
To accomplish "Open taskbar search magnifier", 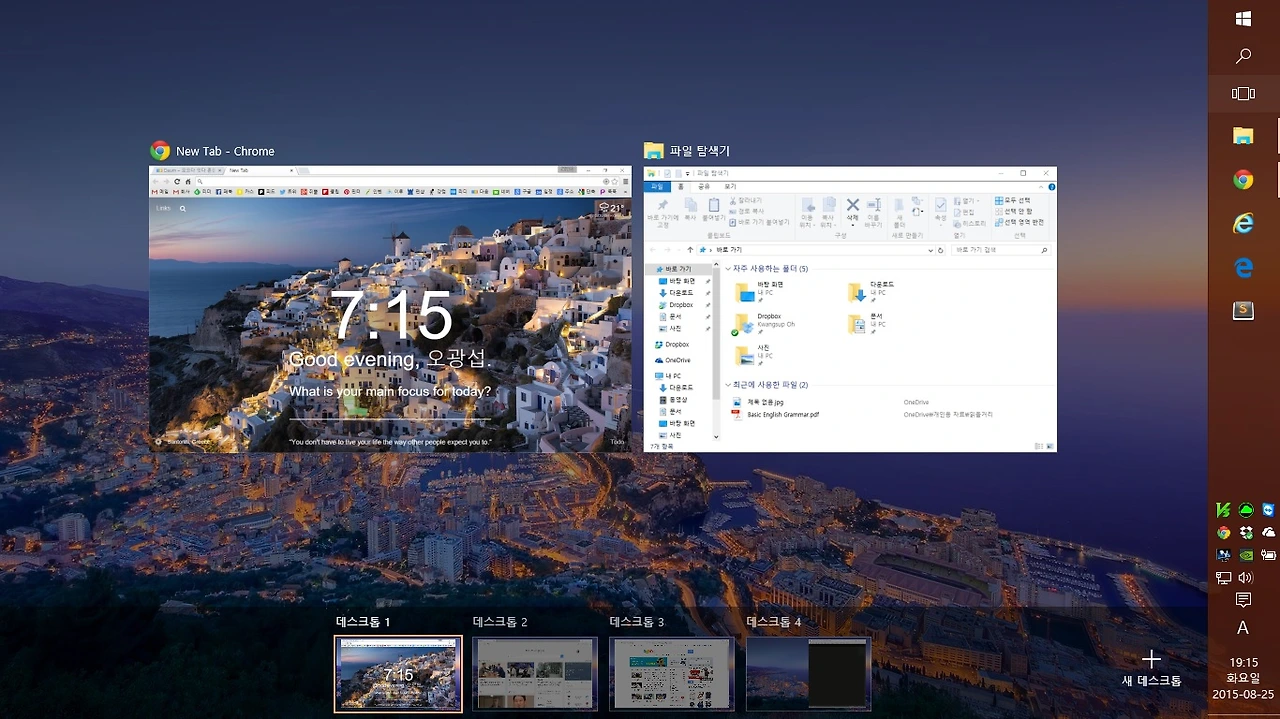I will point(1243,56).
